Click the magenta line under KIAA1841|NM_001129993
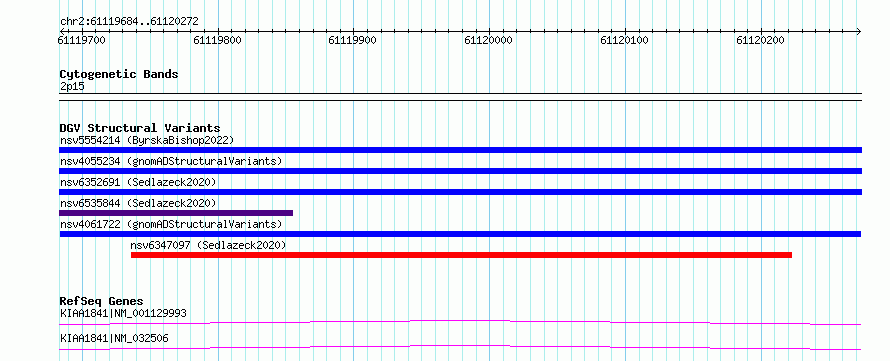The height and width of the screenshot is (361, 890). (460, 322)
